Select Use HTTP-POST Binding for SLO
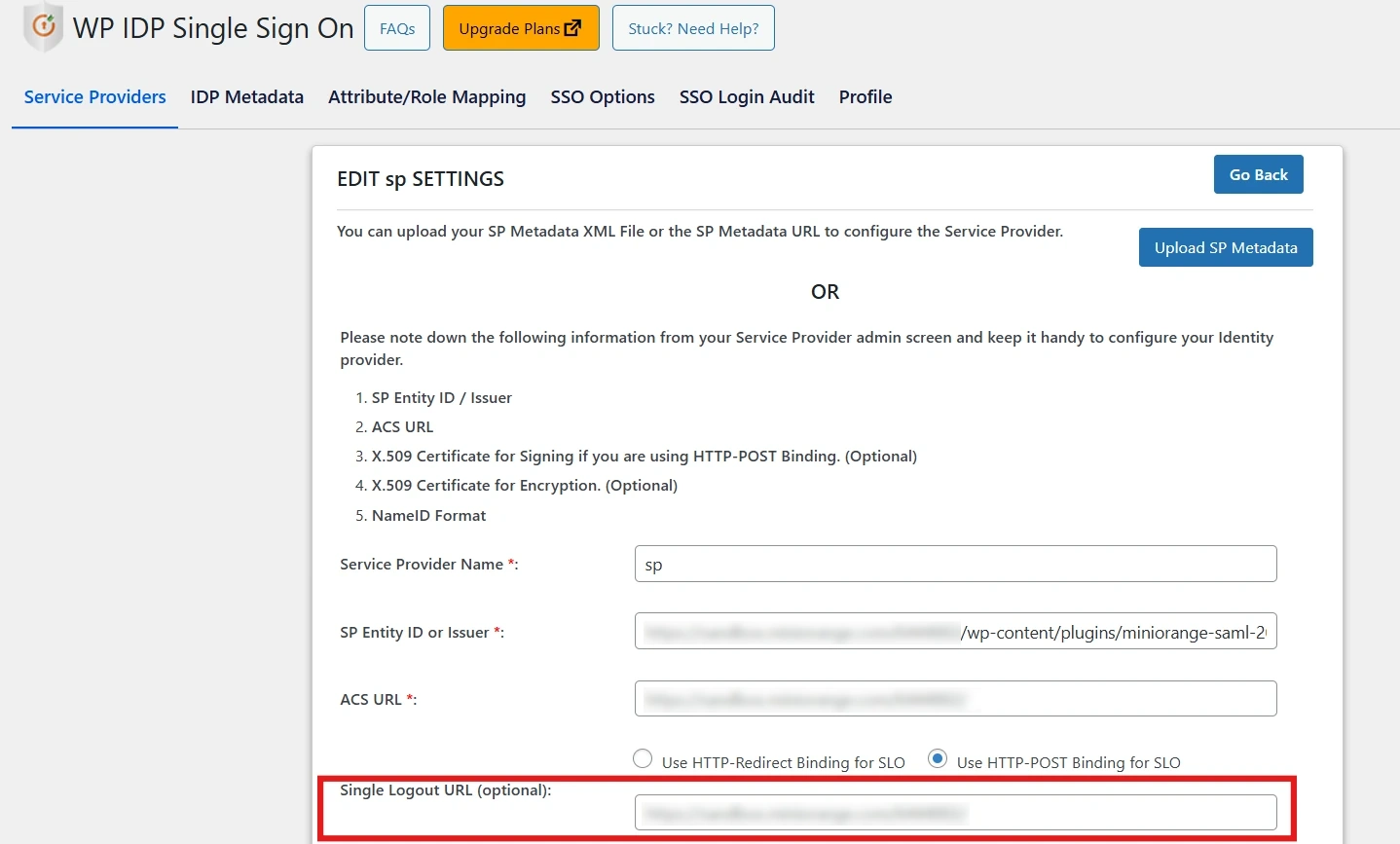Image resolution: width=1400 pixels, height=844 pixels. pos(938,758)
